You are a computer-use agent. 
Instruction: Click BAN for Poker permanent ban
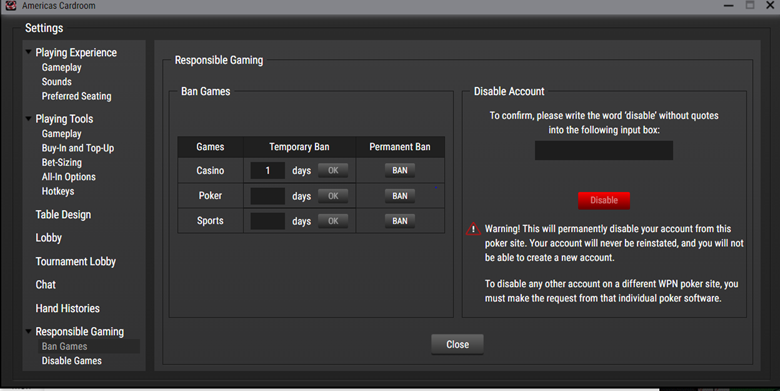pyautogui.click(x=400, y=196)
